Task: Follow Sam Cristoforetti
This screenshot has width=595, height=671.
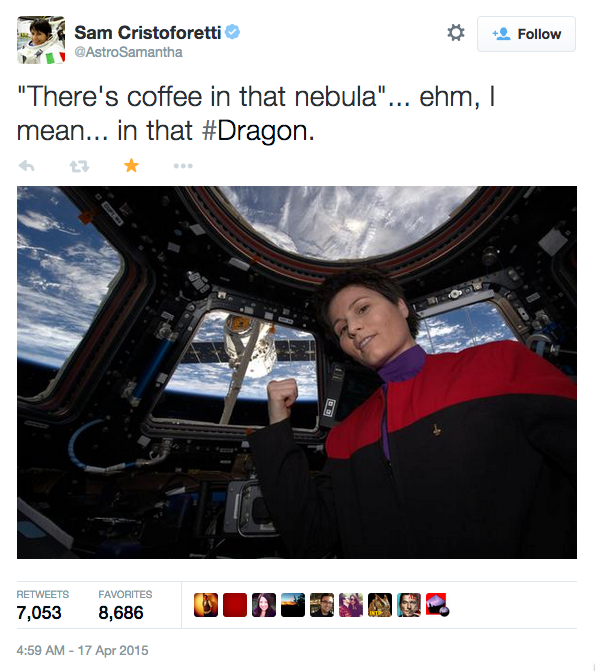Action: 526,34
